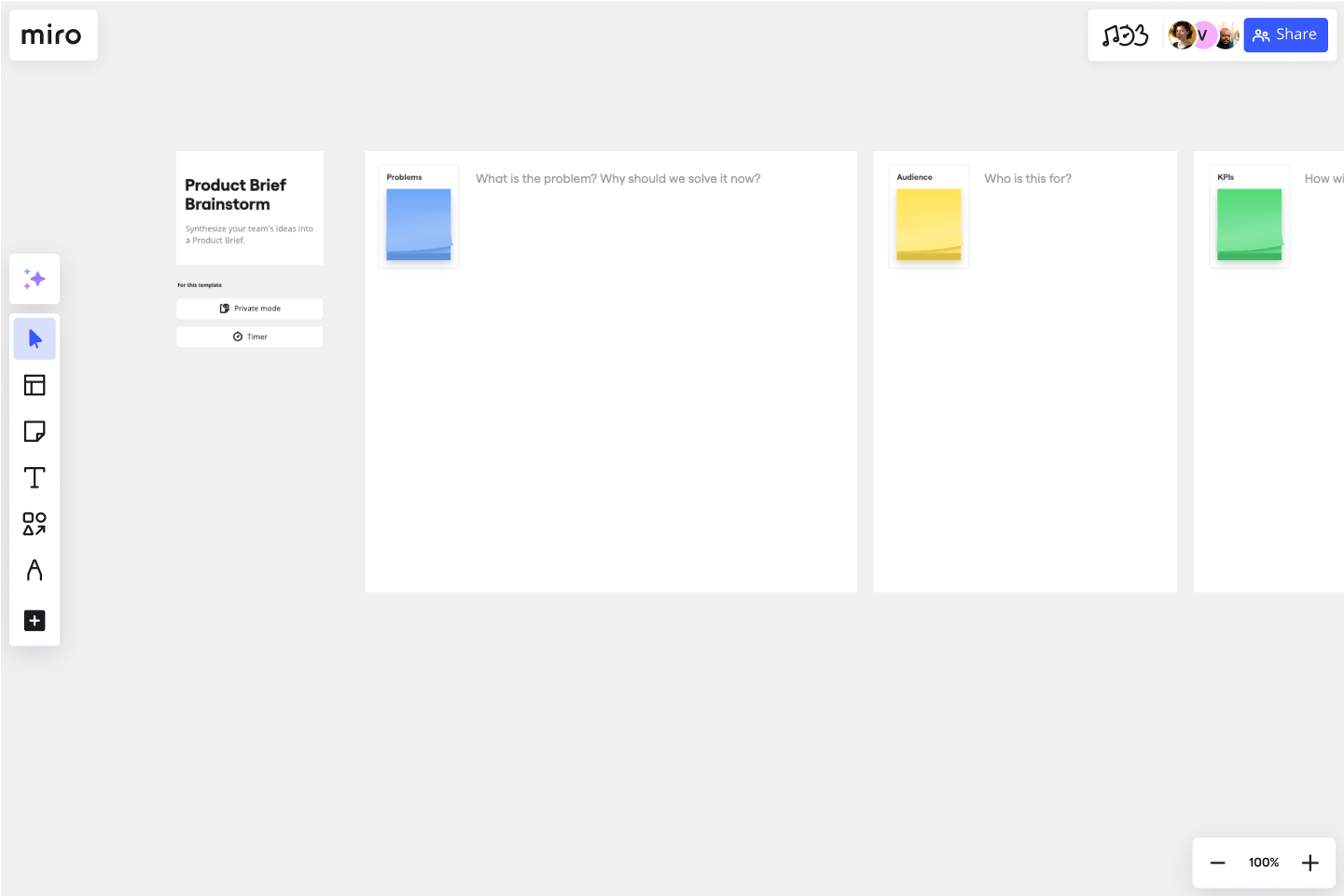Open the Miro AI assistant
1344x896 pixels.
tap(35, 279)
